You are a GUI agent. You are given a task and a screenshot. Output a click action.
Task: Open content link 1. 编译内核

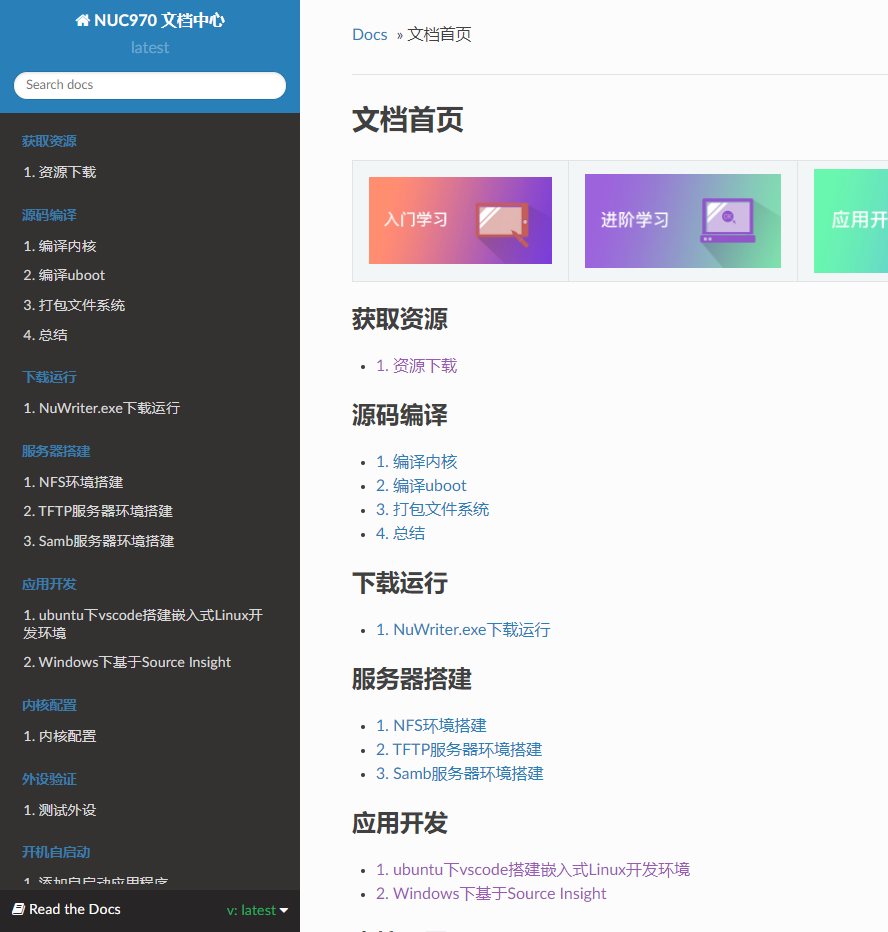pos(417,462)
